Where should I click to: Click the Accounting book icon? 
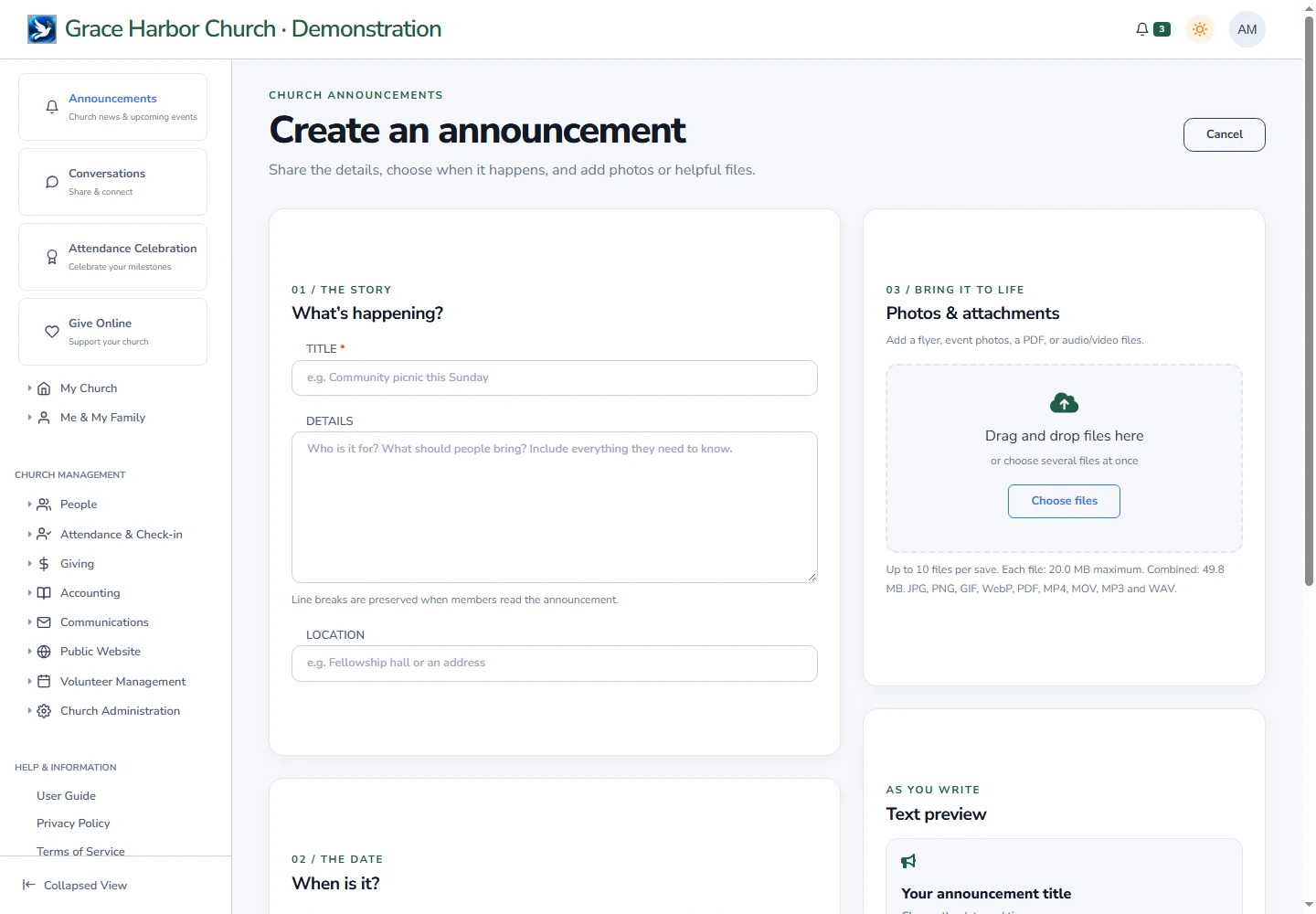click(44, 593)
